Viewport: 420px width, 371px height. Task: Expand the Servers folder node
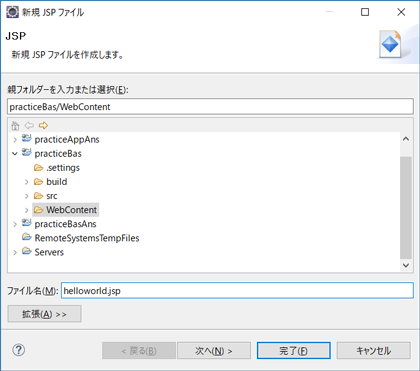pyautogui.click(x=15, y=252)
